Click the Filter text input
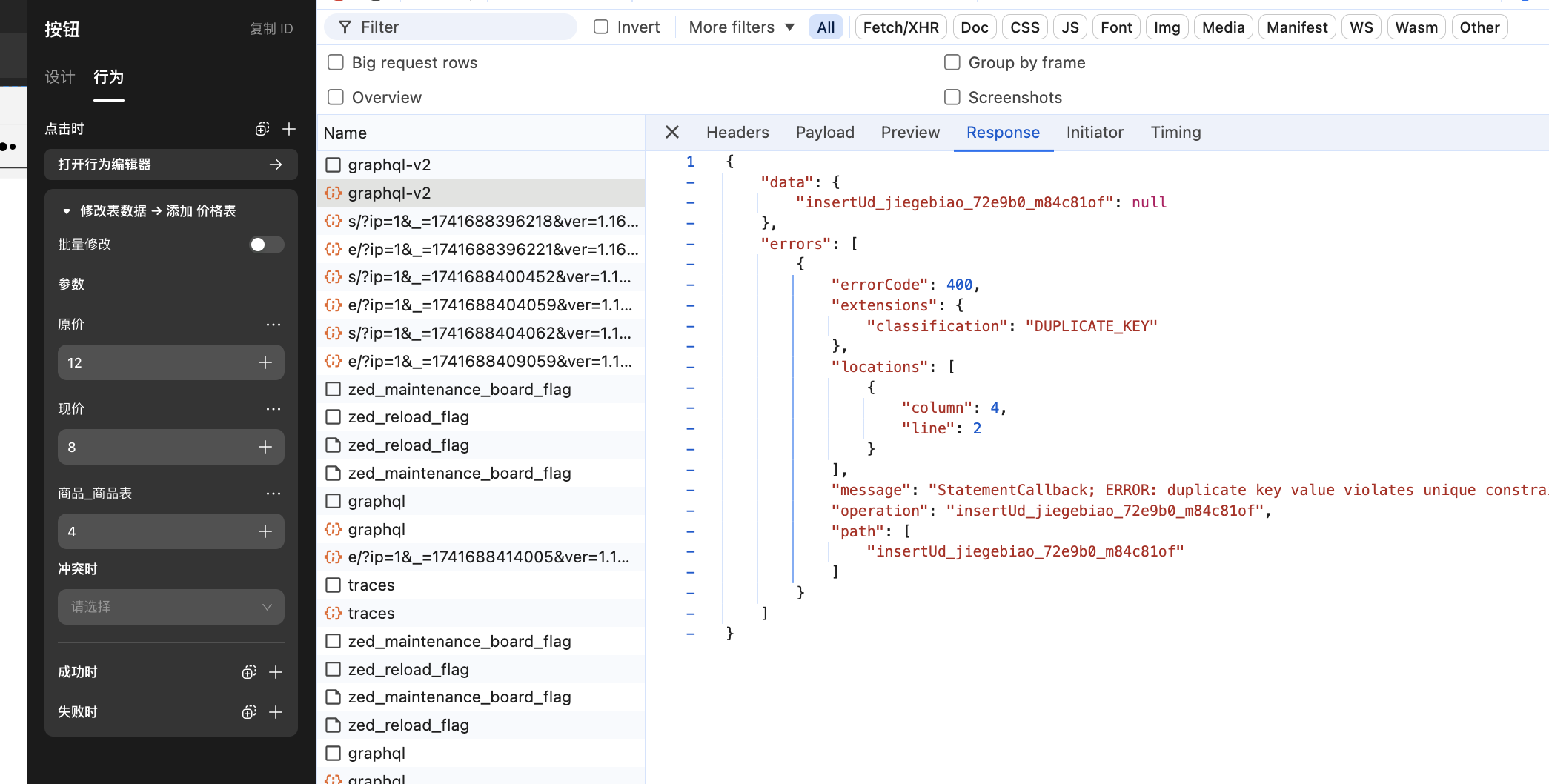1549x784 pixels. (x=451, y=27)
